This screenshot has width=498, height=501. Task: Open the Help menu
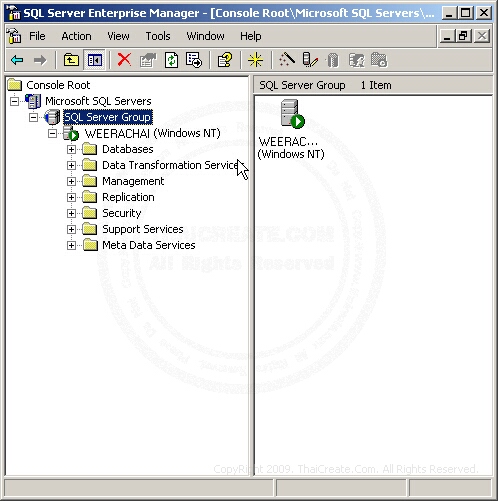251,36
